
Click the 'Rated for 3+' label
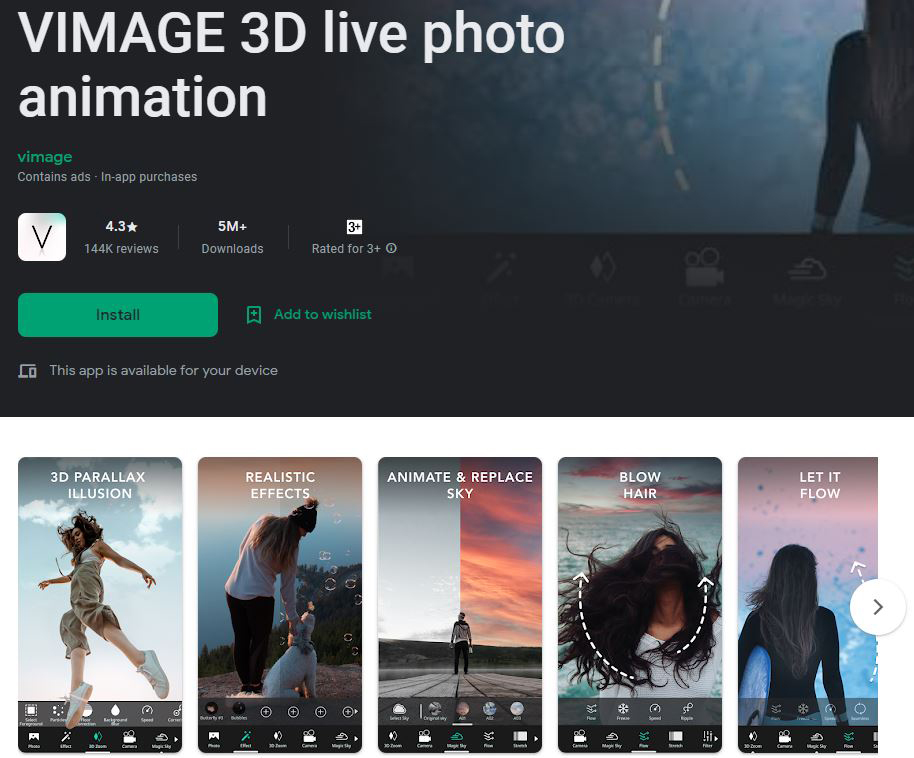(x=346, y=248)
